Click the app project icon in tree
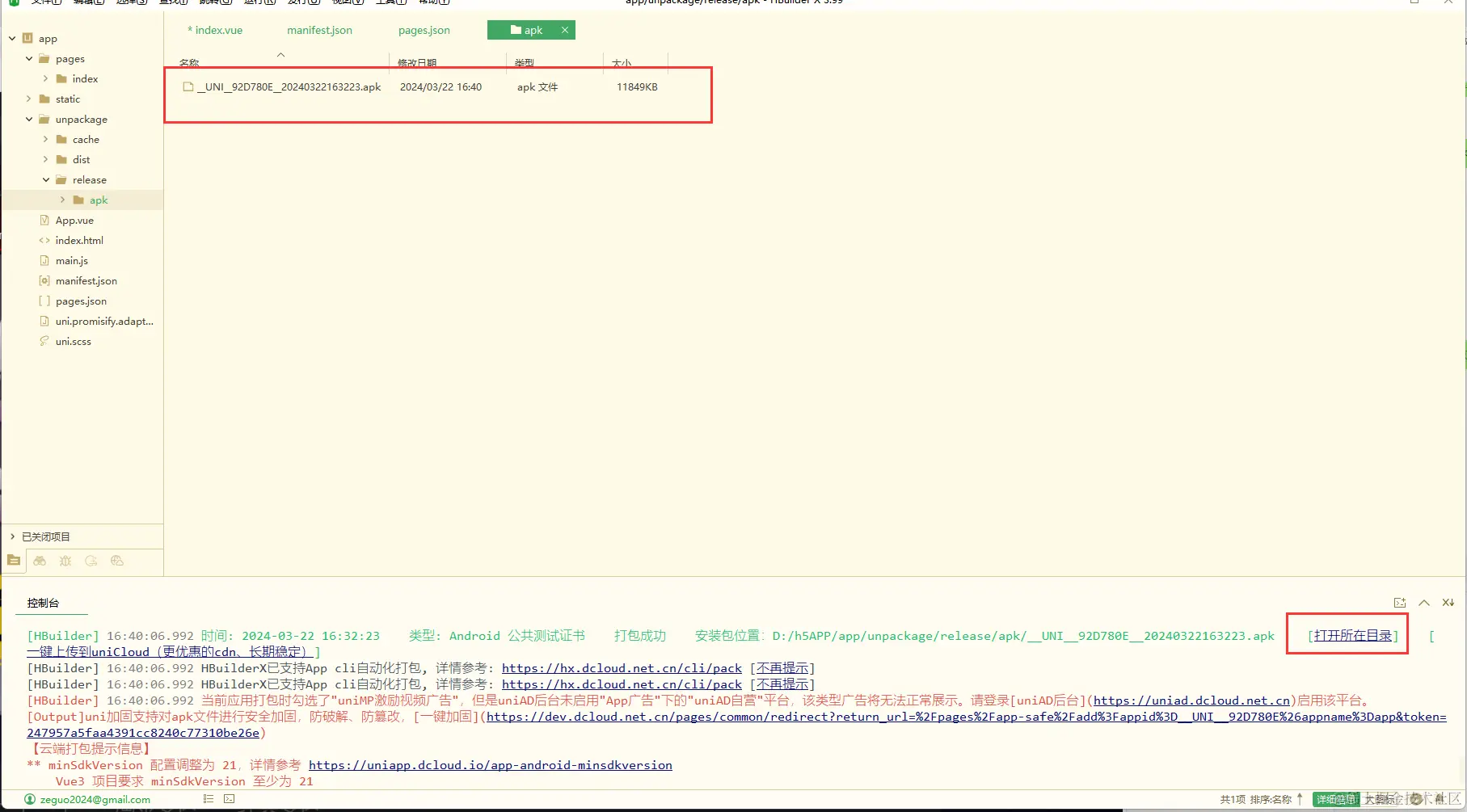This screenshot has width=1467, height=812. tap(28, 38)
